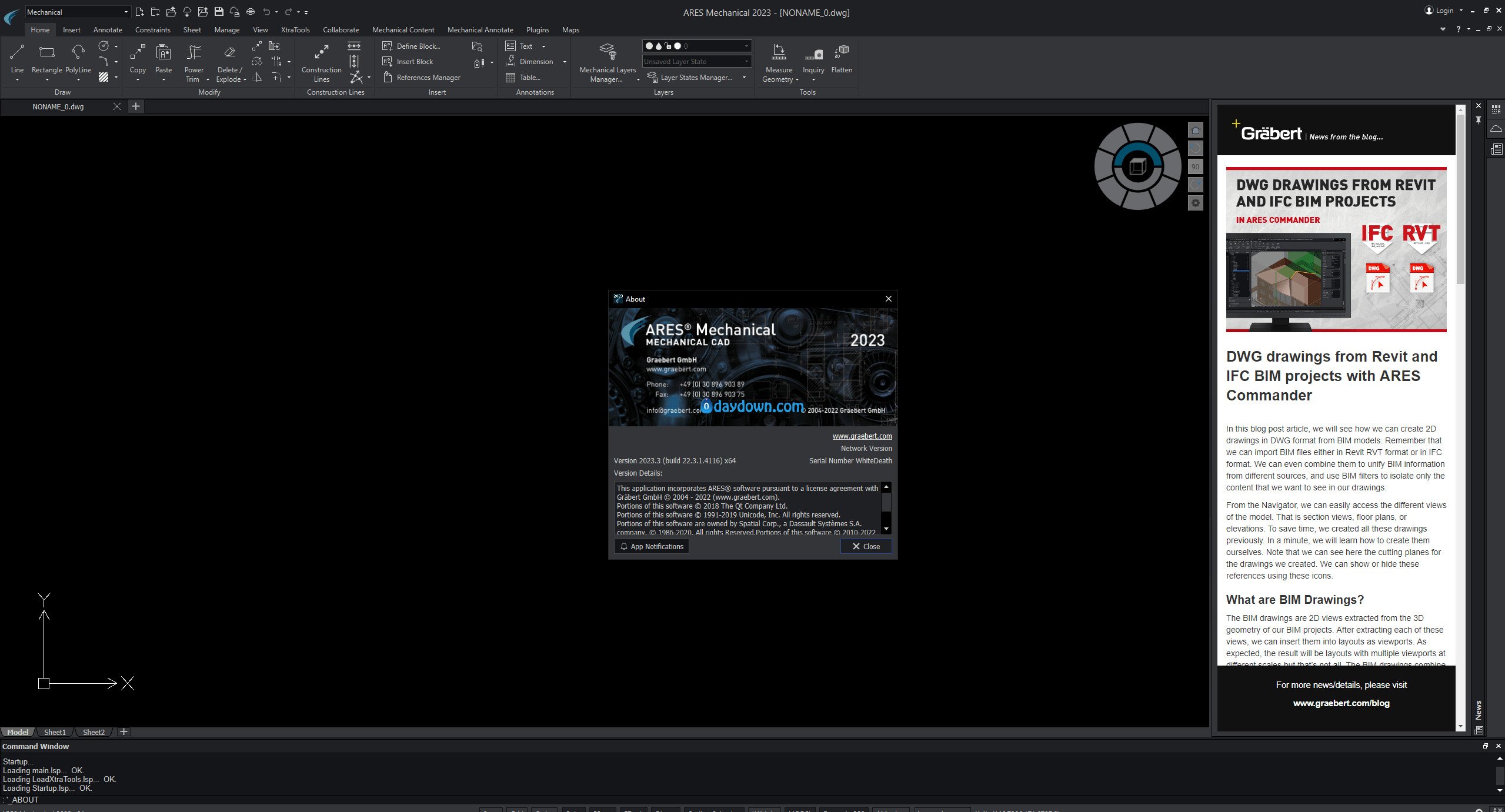Open view navigator settings gear

point(1195,203)
